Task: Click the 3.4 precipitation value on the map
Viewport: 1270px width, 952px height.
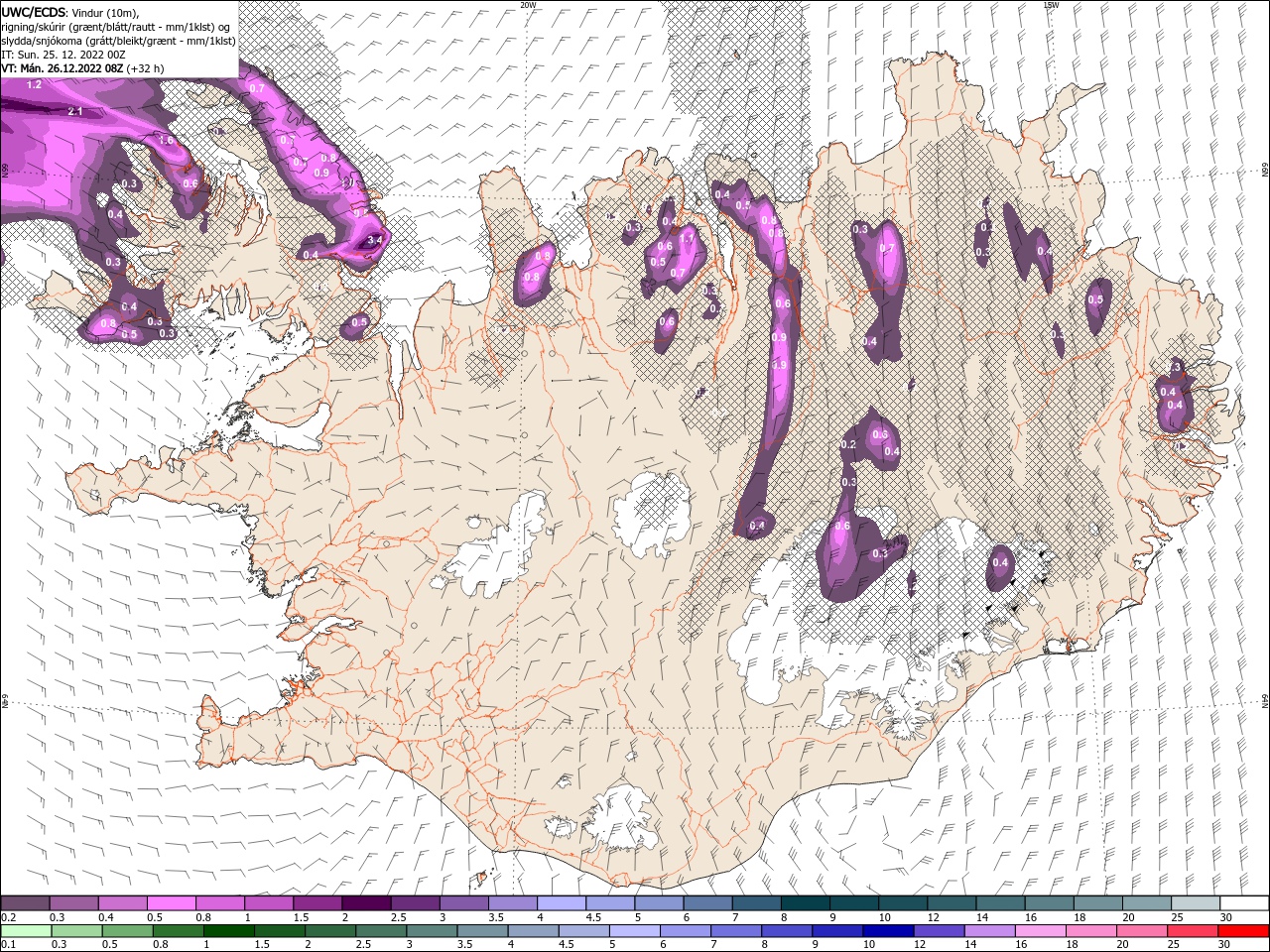Action: pyautogui.click(x=374, y=240)
